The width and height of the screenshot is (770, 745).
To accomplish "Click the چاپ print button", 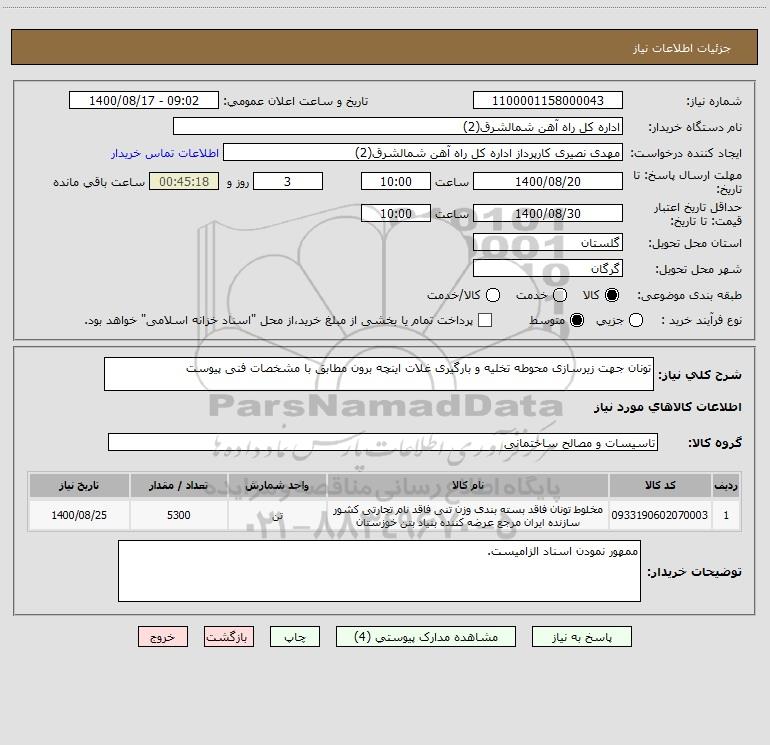I will pos(295,637).
